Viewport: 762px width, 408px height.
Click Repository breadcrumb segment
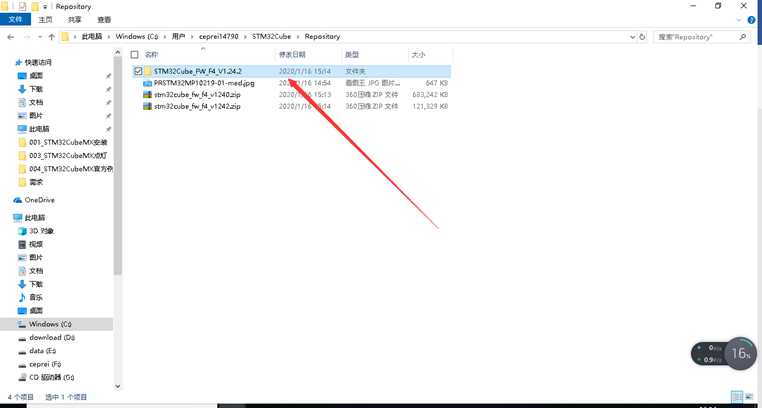click(x=322, y=36)
